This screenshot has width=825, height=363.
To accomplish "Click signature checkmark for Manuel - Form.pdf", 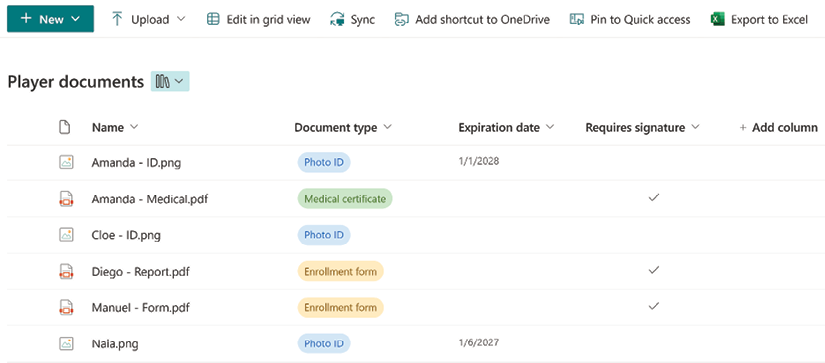I will [x=654, y=306].
